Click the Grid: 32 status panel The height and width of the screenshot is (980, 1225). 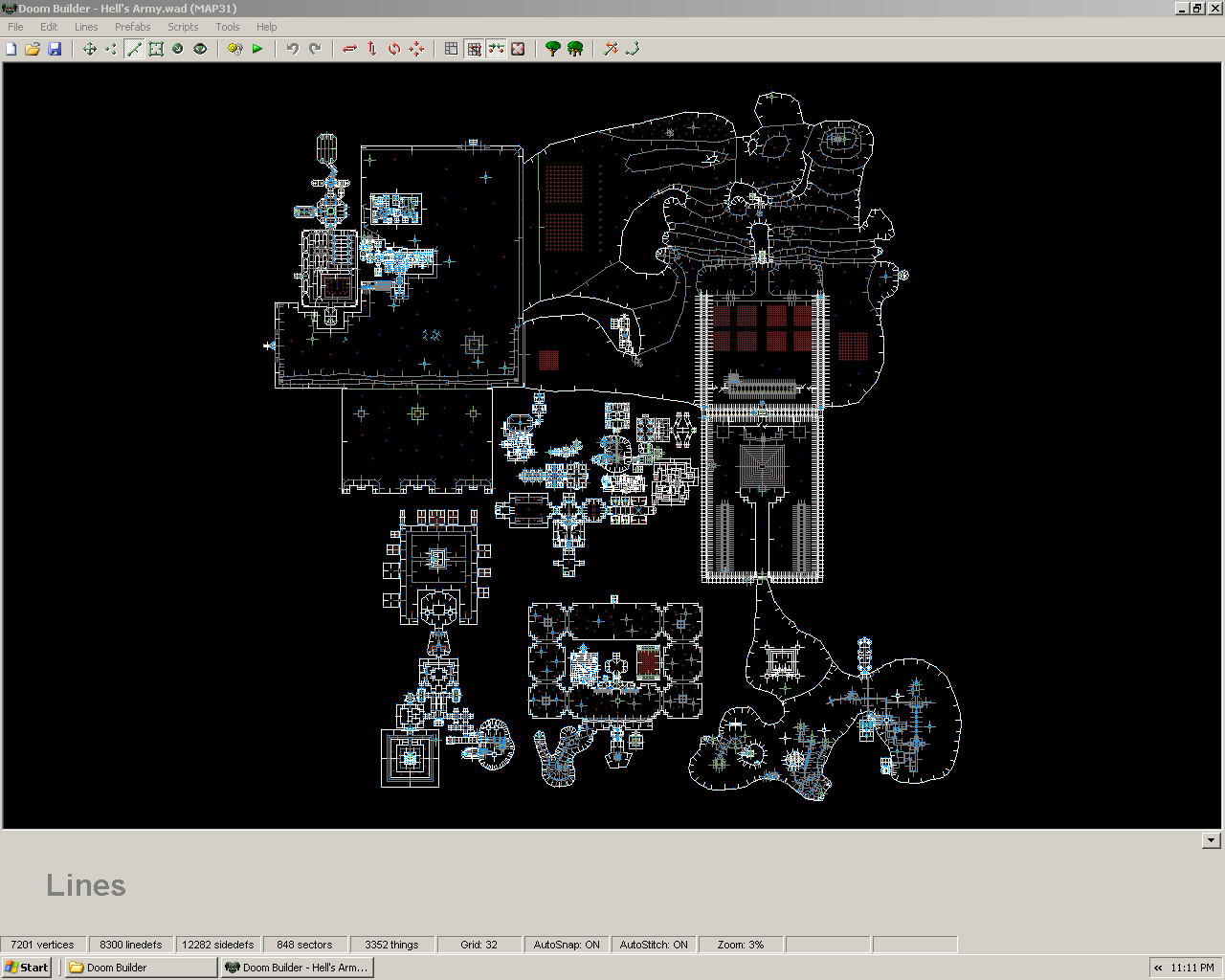point(479,945)
